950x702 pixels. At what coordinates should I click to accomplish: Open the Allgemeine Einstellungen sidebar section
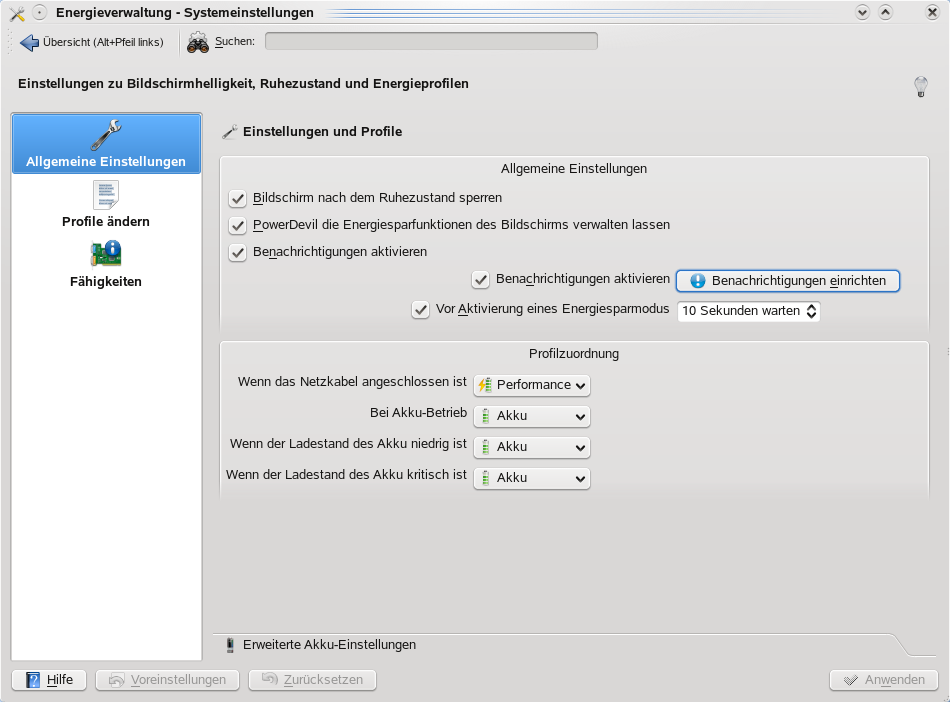tap(106, 144)
